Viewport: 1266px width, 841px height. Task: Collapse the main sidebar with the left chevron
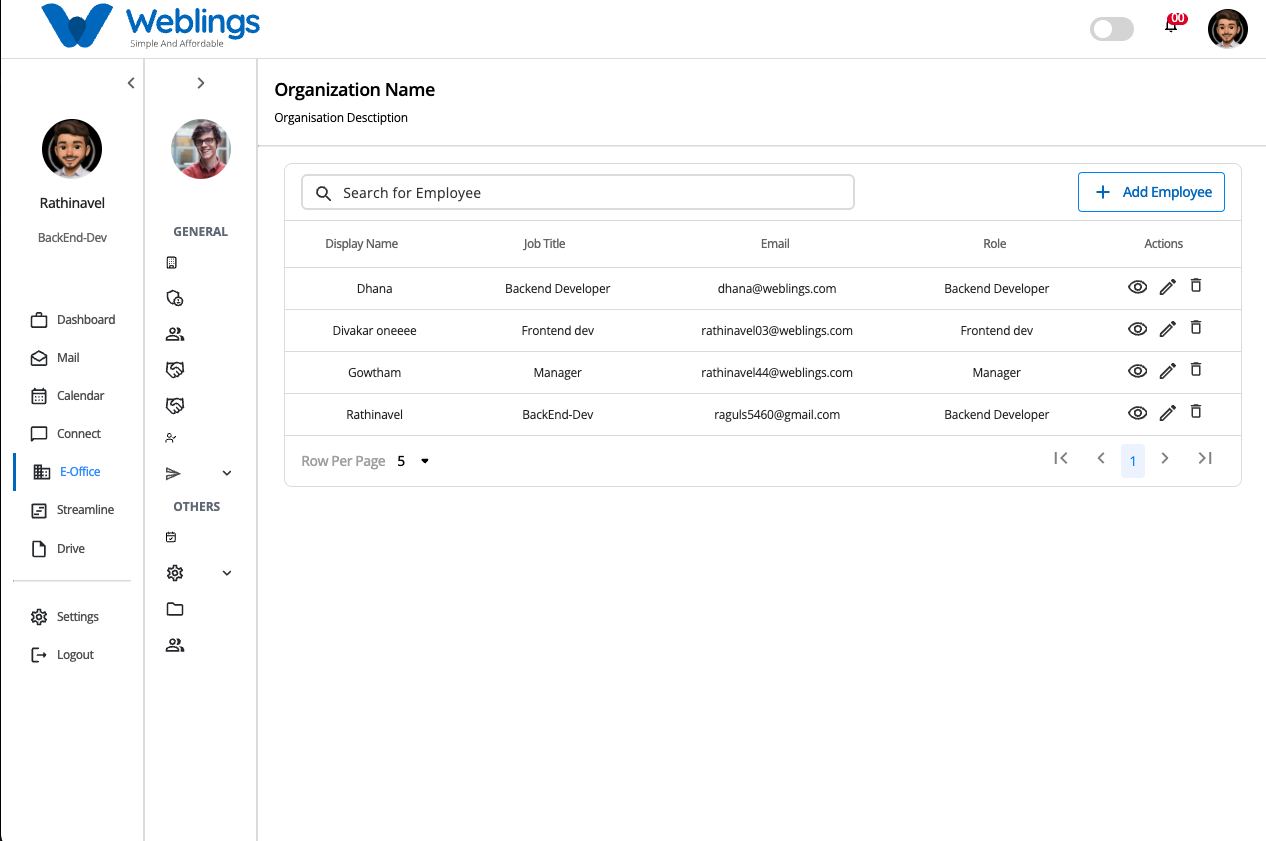(x=131, y=83)
